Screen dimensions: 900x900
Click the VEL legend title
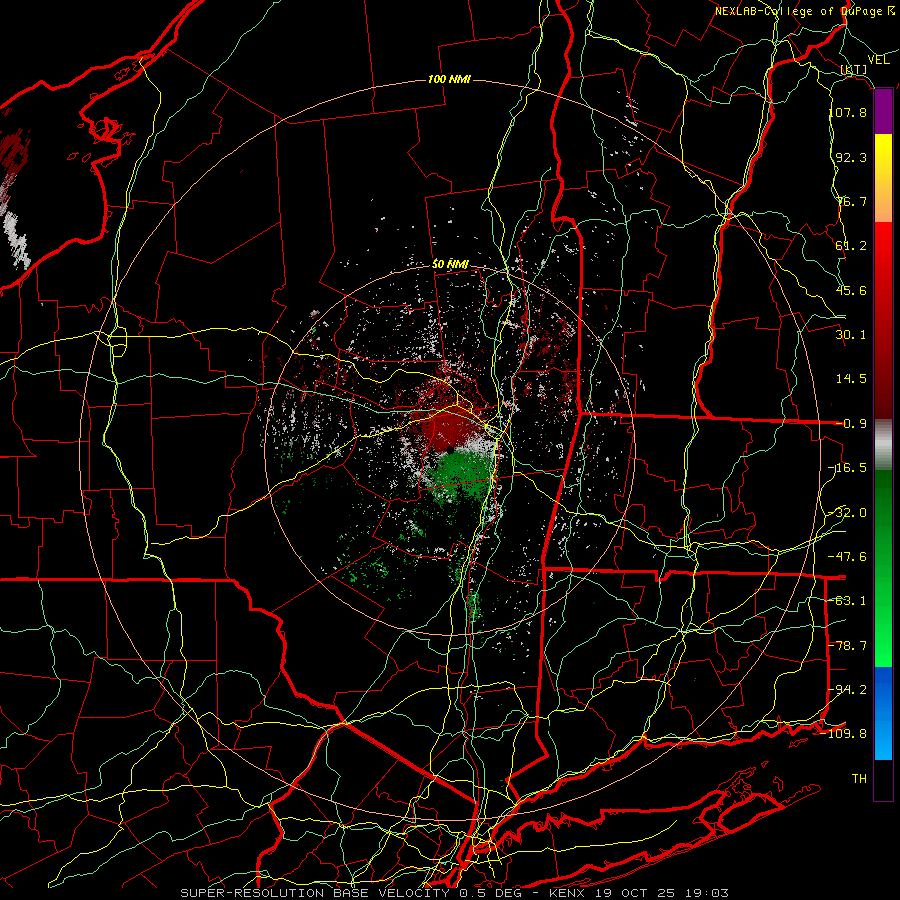pos(878,60)
